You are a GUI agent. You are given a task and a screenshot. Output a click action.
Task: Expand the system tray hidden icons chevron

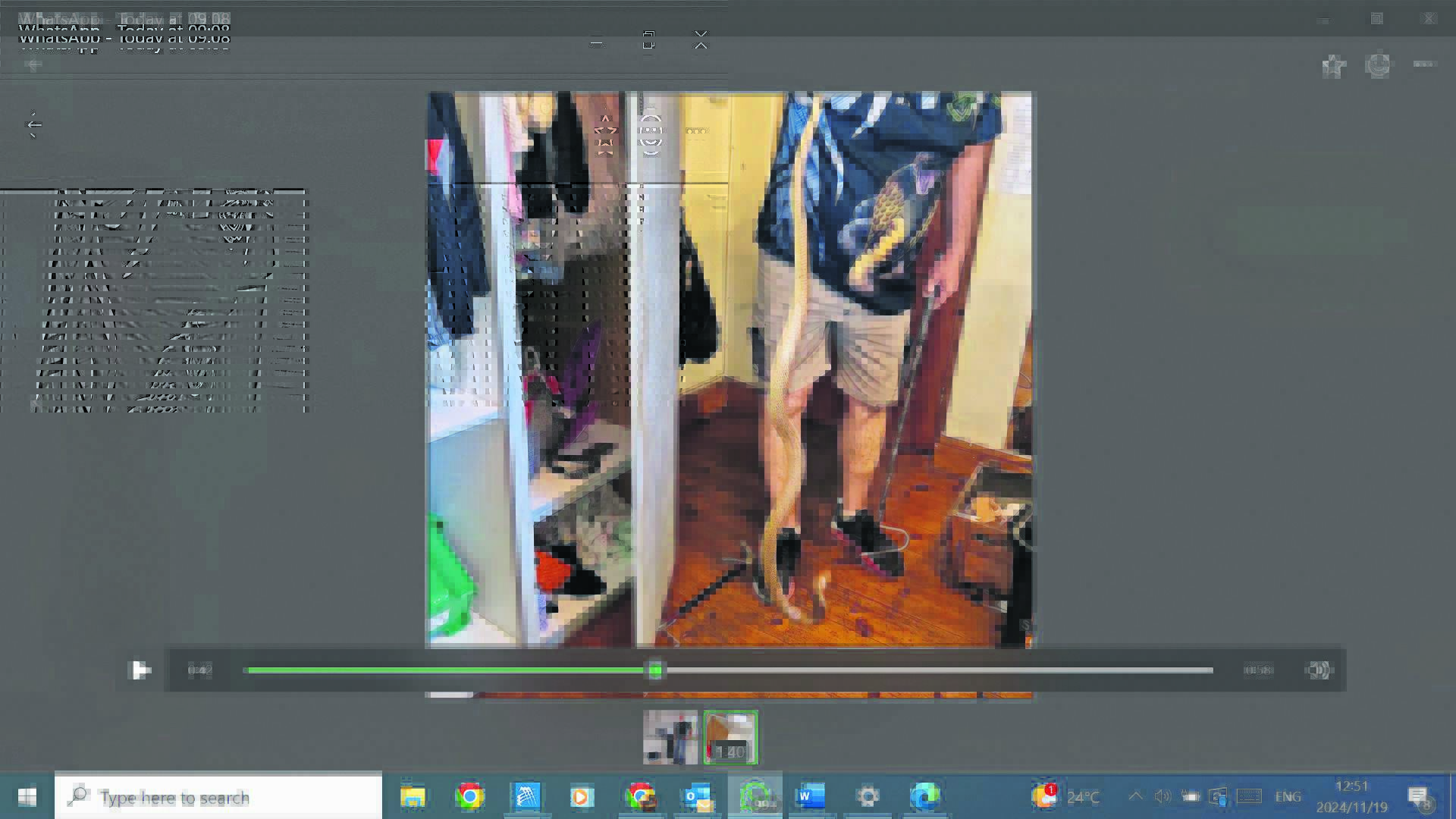coord(1135,796)
